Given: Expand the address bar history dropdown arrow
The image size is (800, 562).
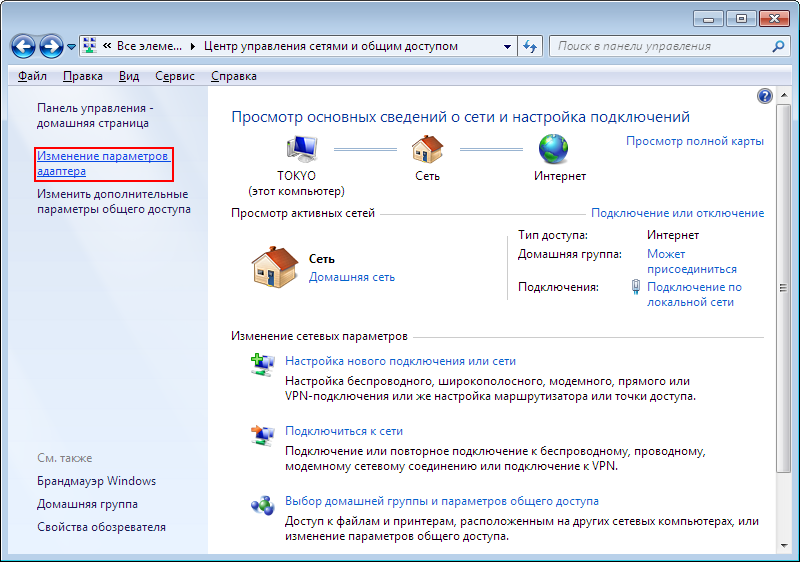Looking at the screenshot, I should (507, 47).
